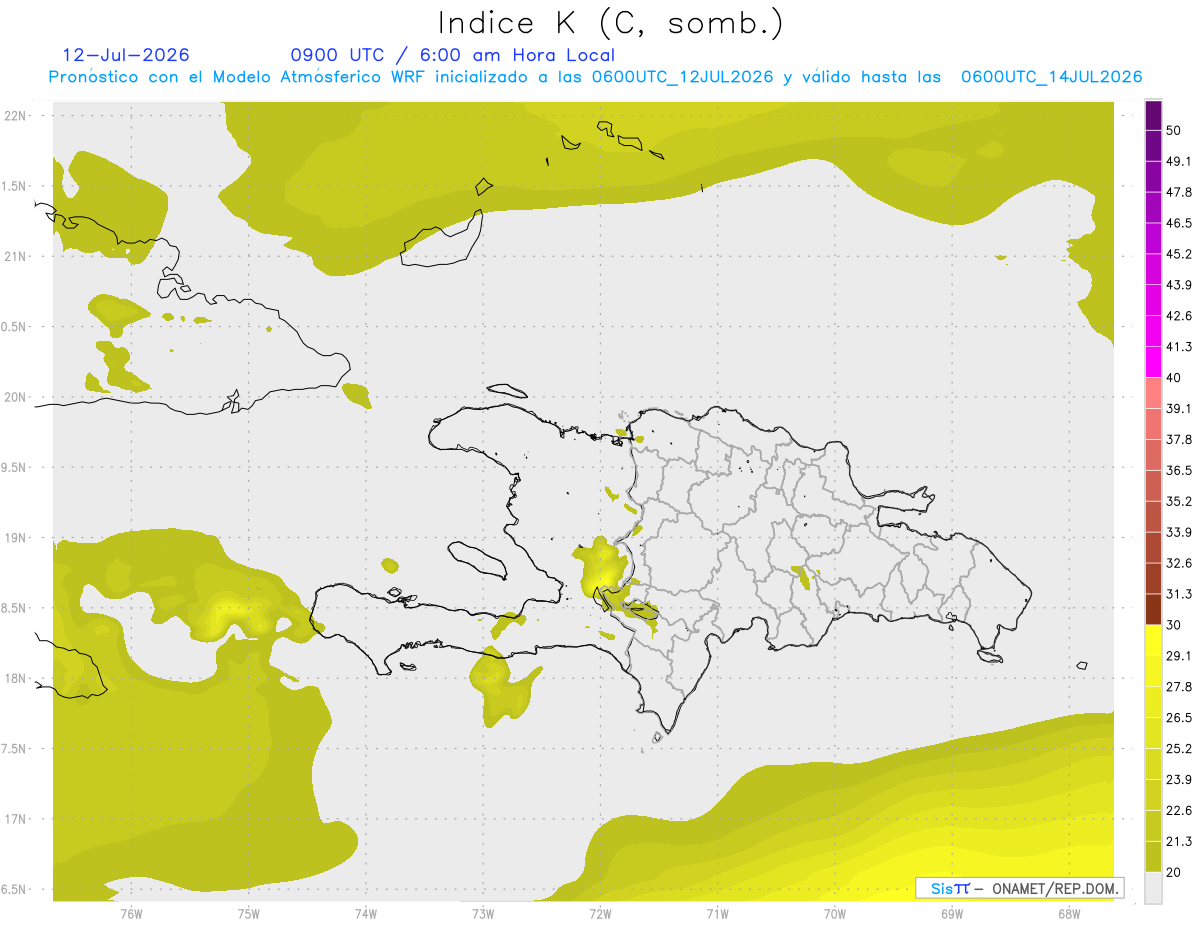
Task: Click the colorbar value '37.8'
Action: 1179,440
